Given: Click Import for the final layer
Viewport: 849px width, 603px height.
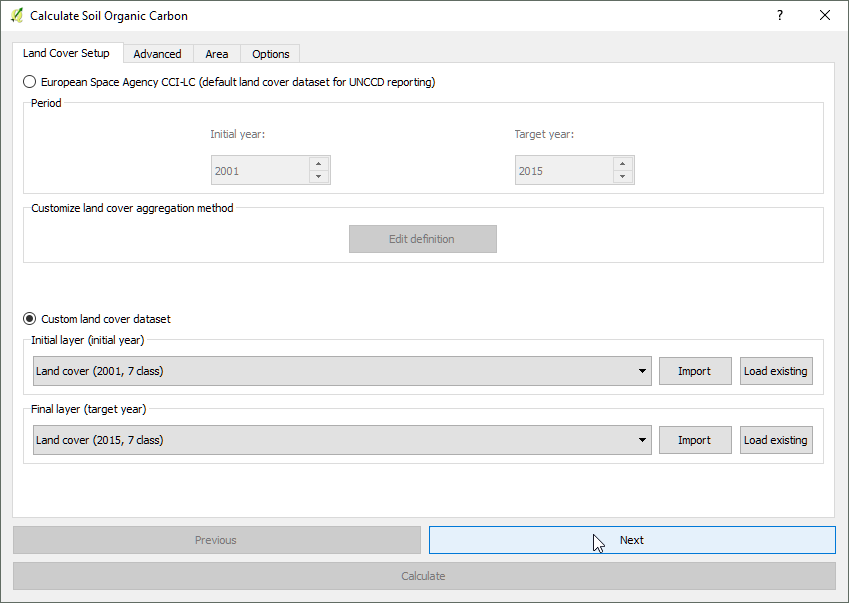Looking at the screenshot, I should click(x=694, y=440).
